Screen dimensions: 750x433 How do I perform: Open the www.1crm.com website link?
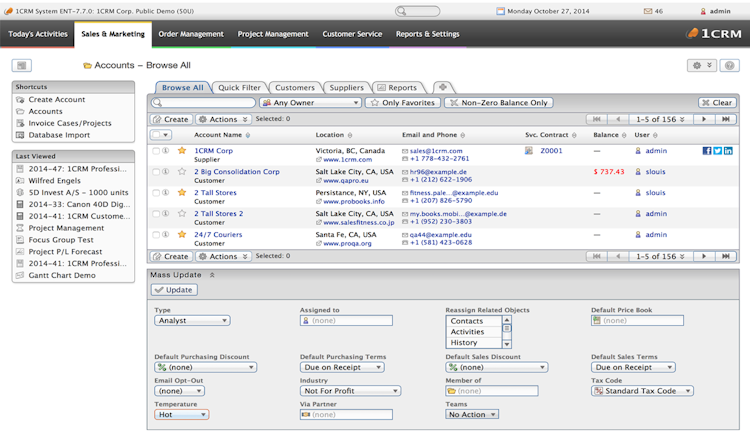[x=347, y=159]
